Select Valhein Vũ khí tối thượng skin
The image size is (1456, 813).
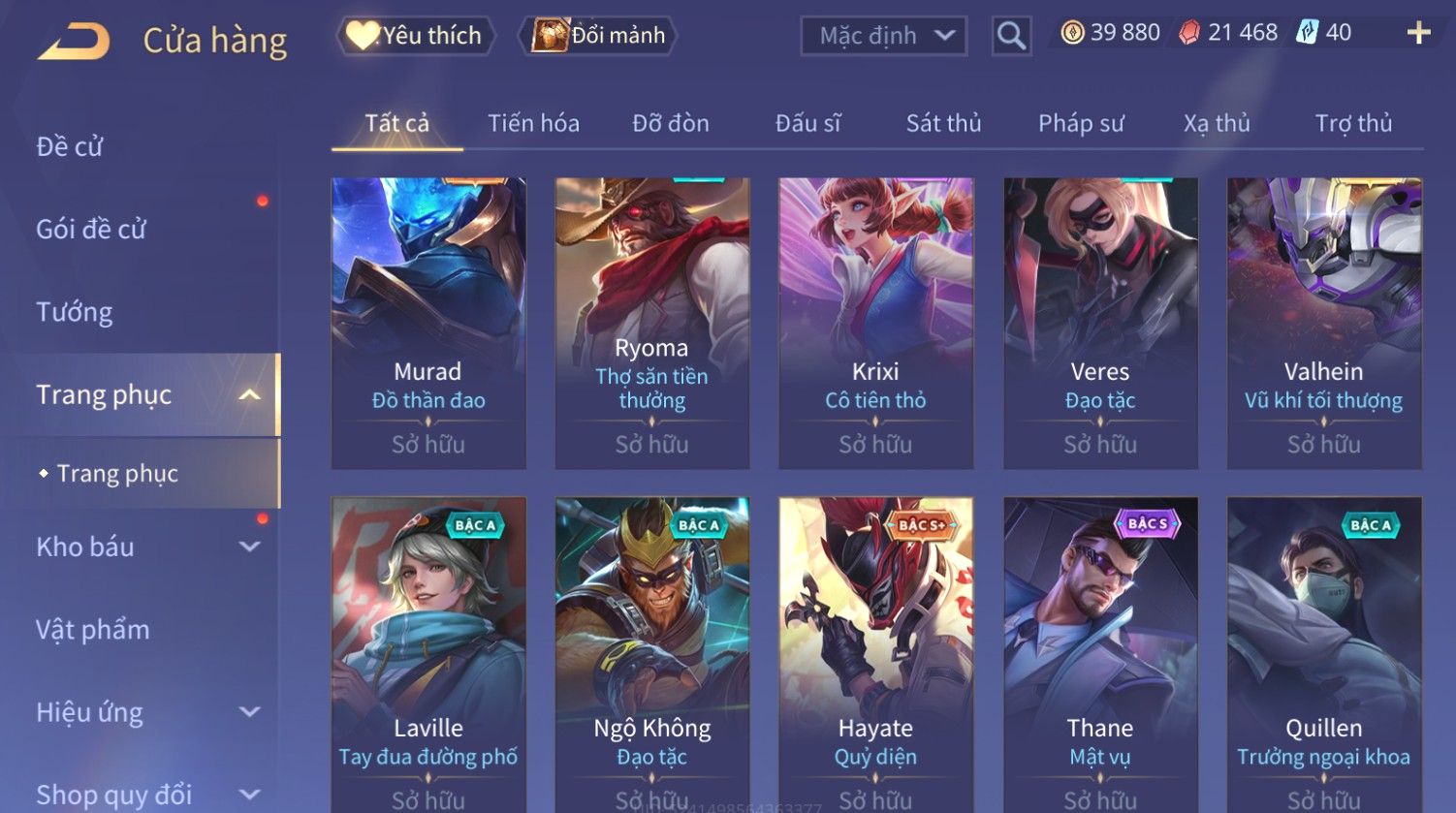point(1324,324)
